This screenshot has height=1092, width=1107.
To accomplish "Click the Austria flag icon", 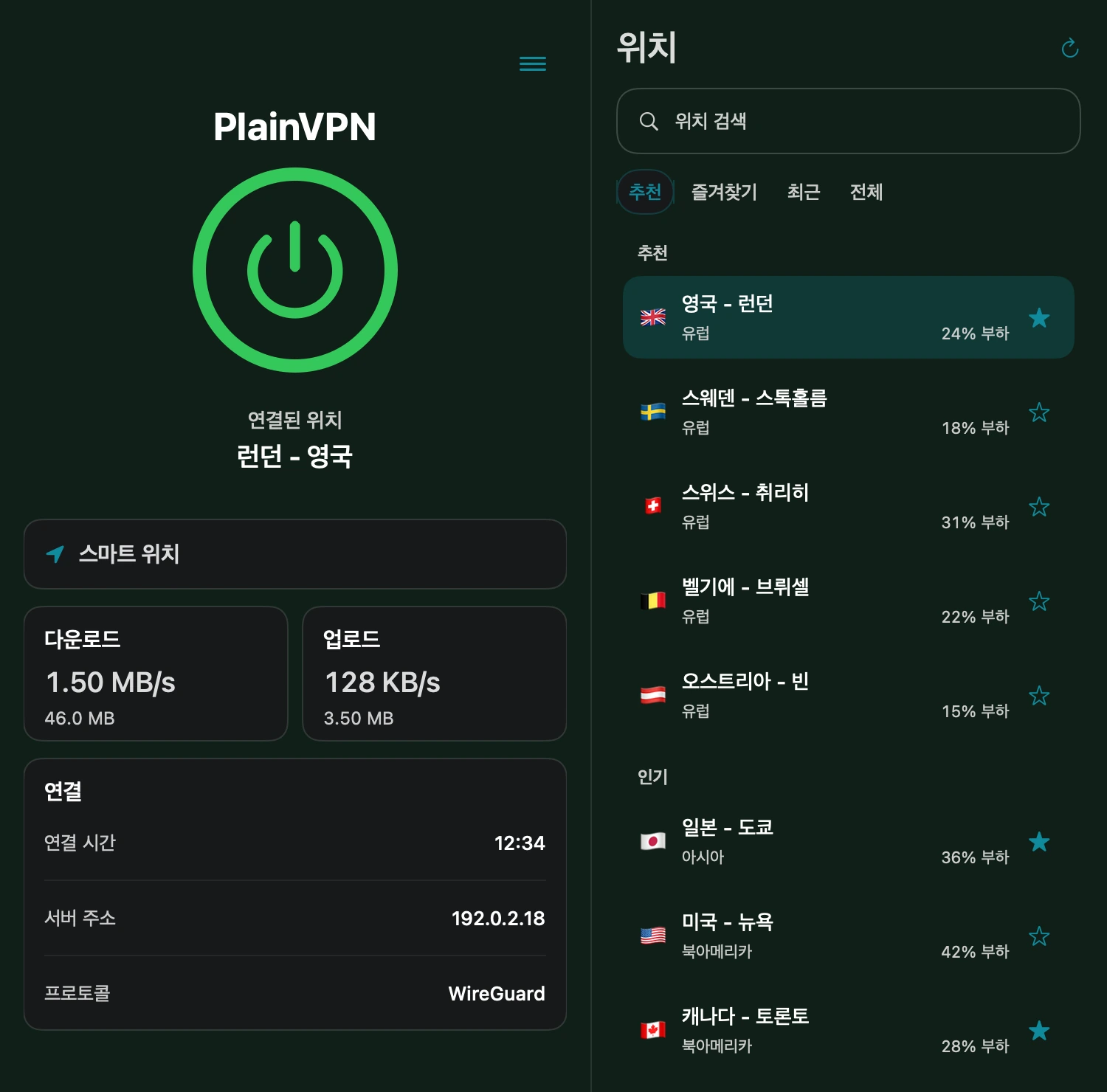I will point(653,695).
